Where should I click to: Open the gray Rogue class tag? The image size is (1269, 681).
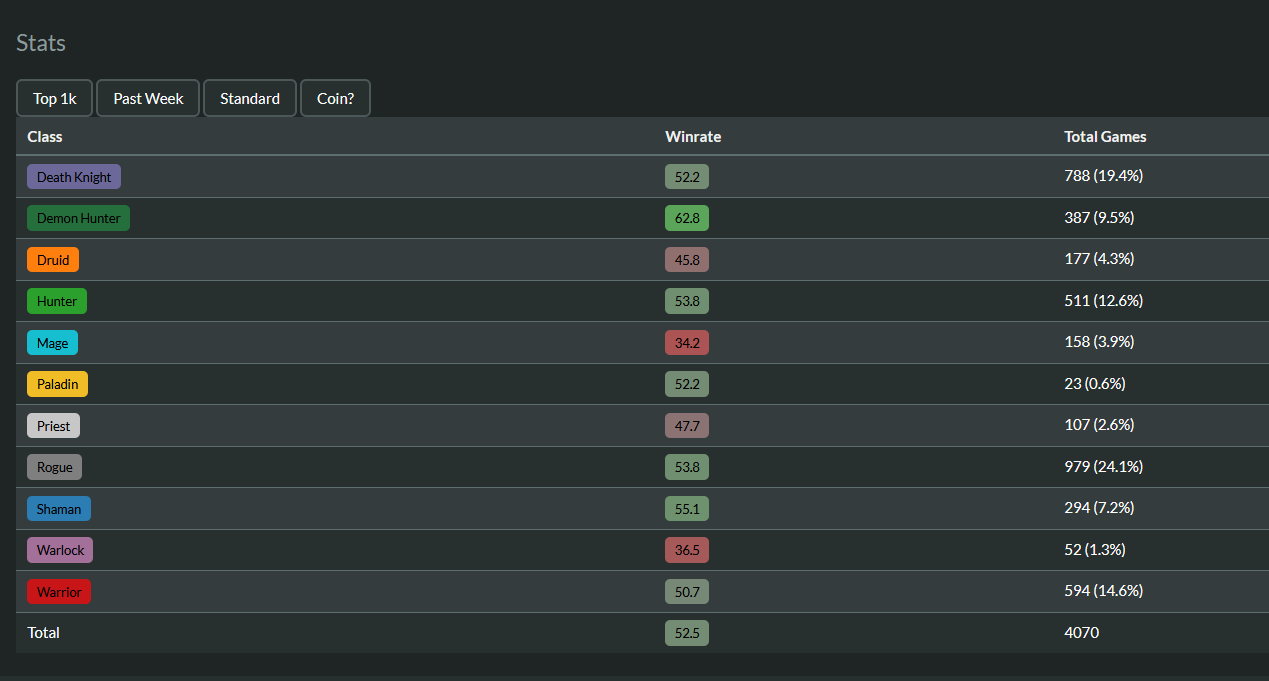(54, 467)
